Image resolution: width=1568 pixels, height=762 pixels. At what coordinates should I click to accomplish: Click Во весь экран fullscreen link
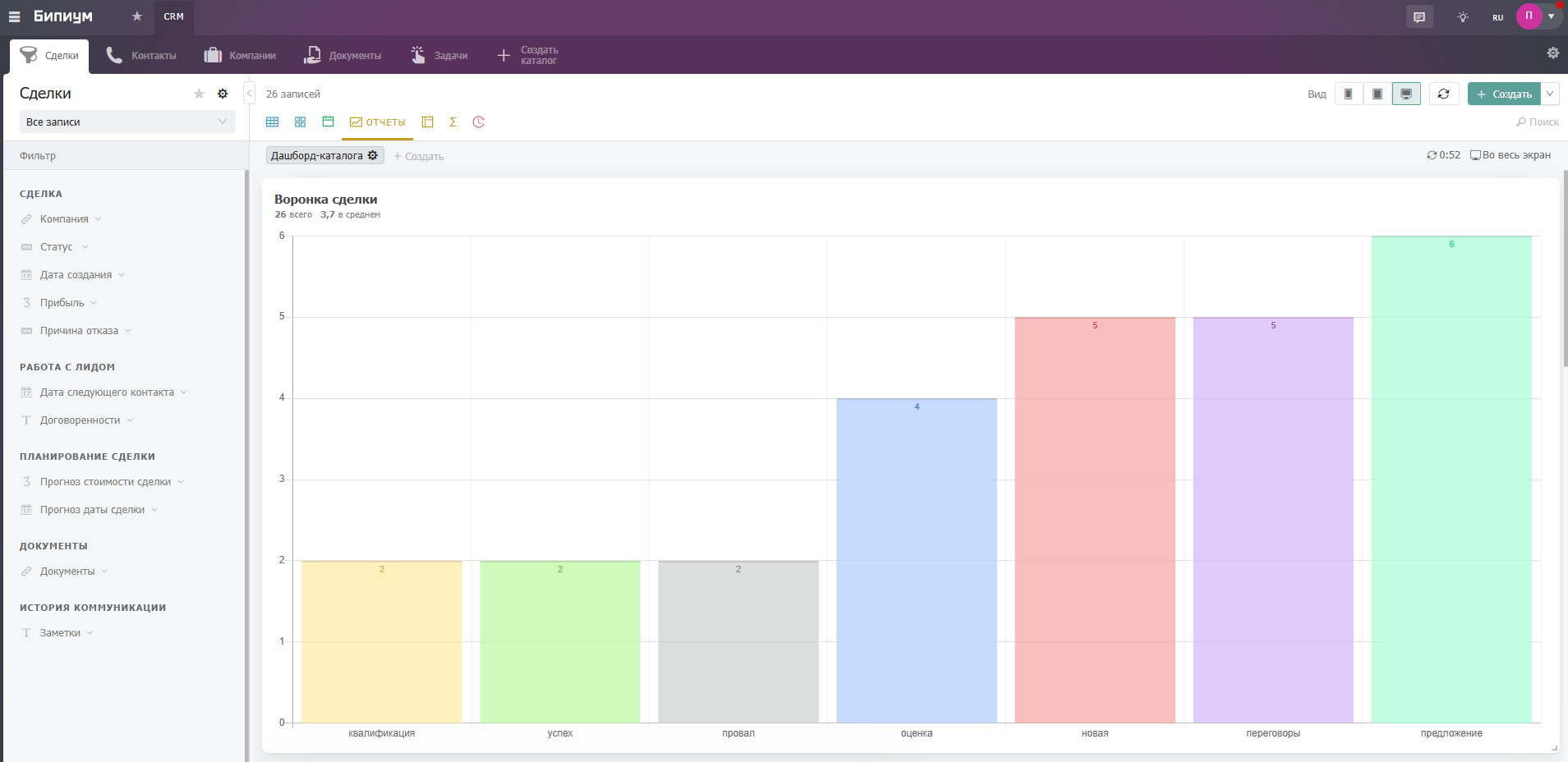1511,155
